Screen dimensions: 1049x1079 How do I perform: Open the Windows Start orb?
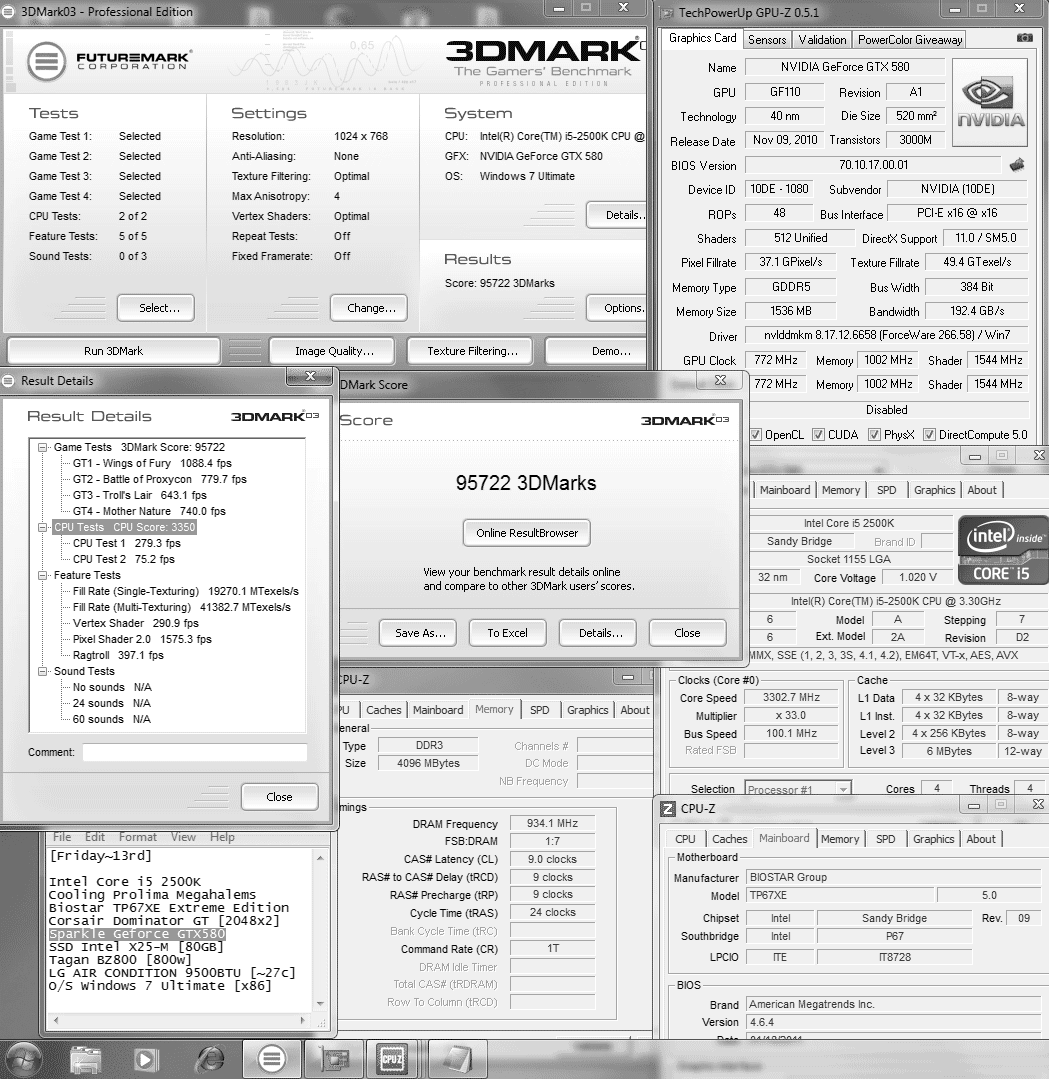click(x=23, y=1060)
